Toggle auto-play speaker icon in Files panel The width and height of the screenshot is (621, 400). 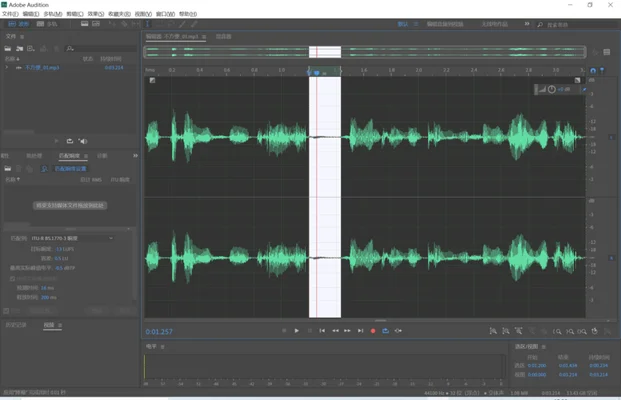tap(82, 141)
